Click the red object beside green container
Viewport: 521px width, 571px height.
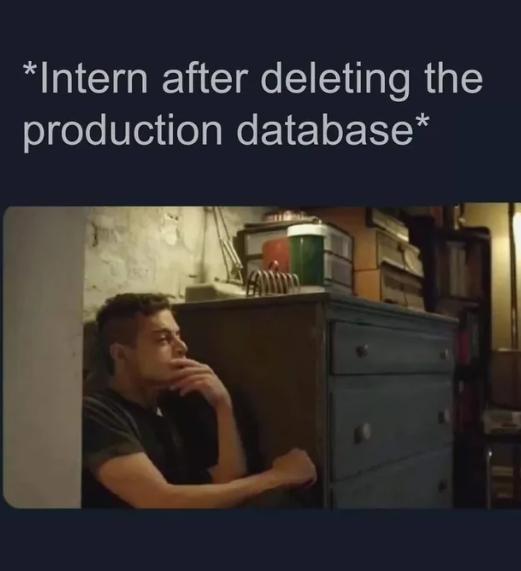point(276,257)
